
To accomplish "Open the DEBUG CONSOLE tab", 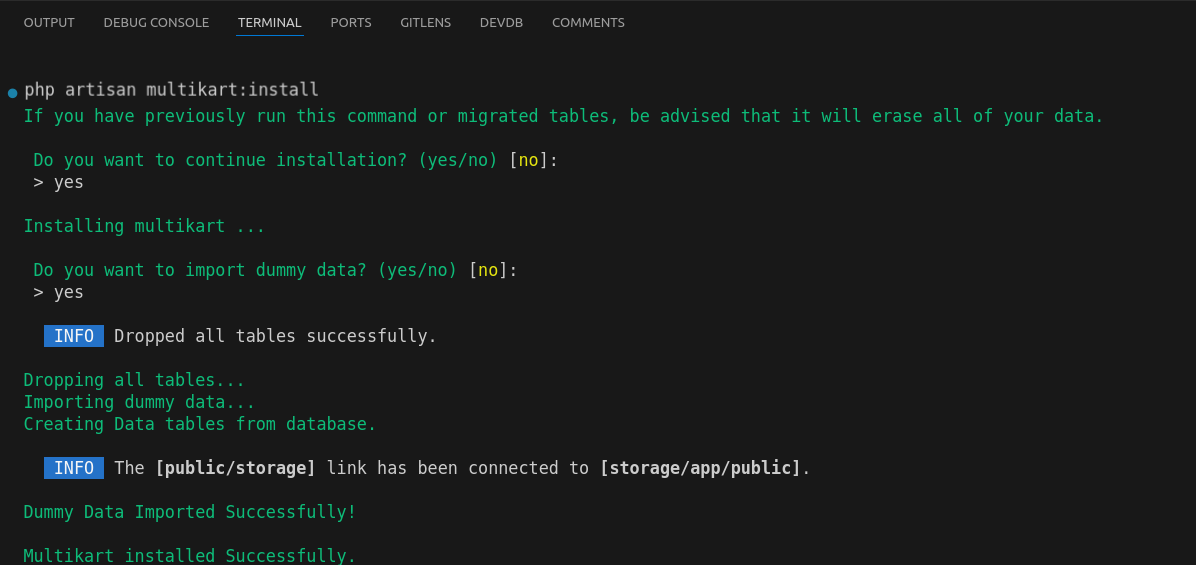I will tap(156, 22).
